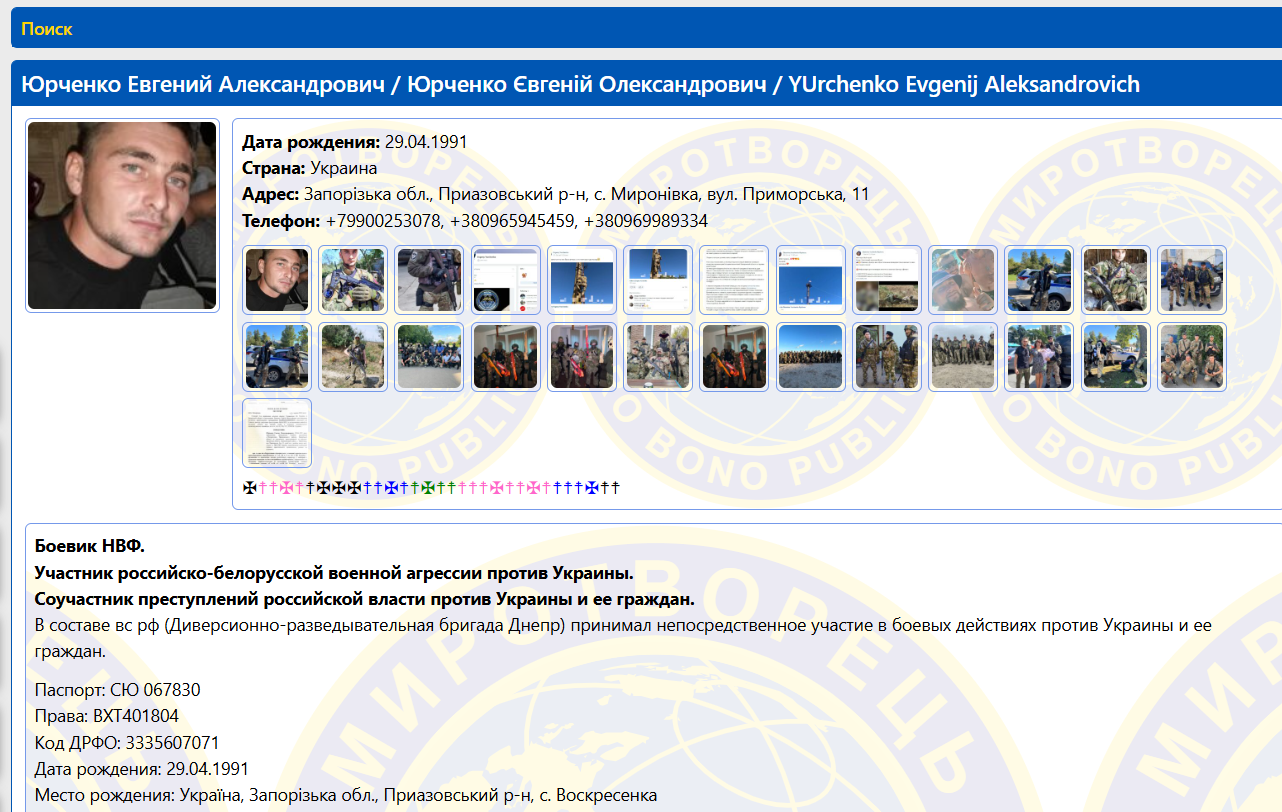
Task: Click line 'Участник российско-белорусской военной агрессии'
Action: click(334, 573)
